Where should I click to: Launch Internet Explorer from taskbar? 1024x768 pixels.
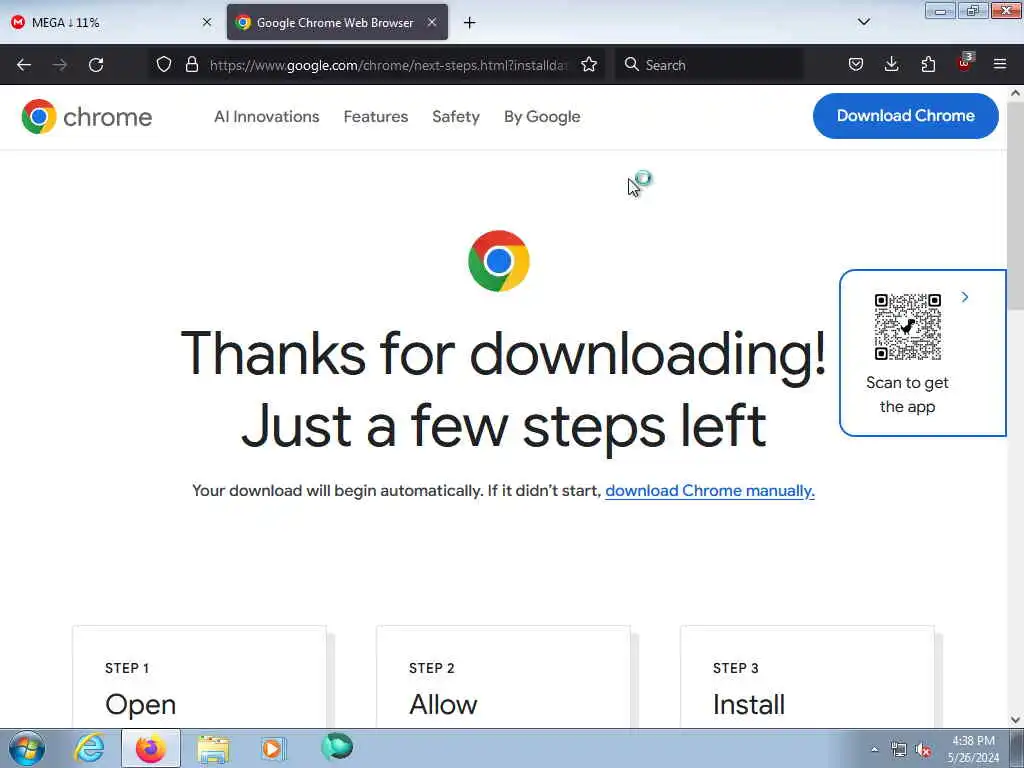[x=89, y=748]
